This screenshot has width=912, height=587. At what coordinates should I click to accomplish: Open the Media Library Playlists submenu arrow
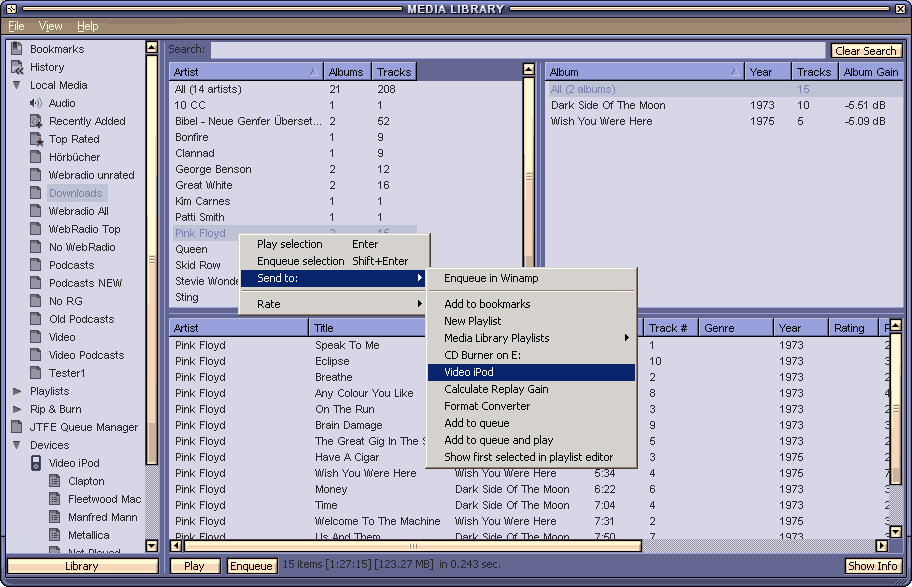(x=626, y=338)
